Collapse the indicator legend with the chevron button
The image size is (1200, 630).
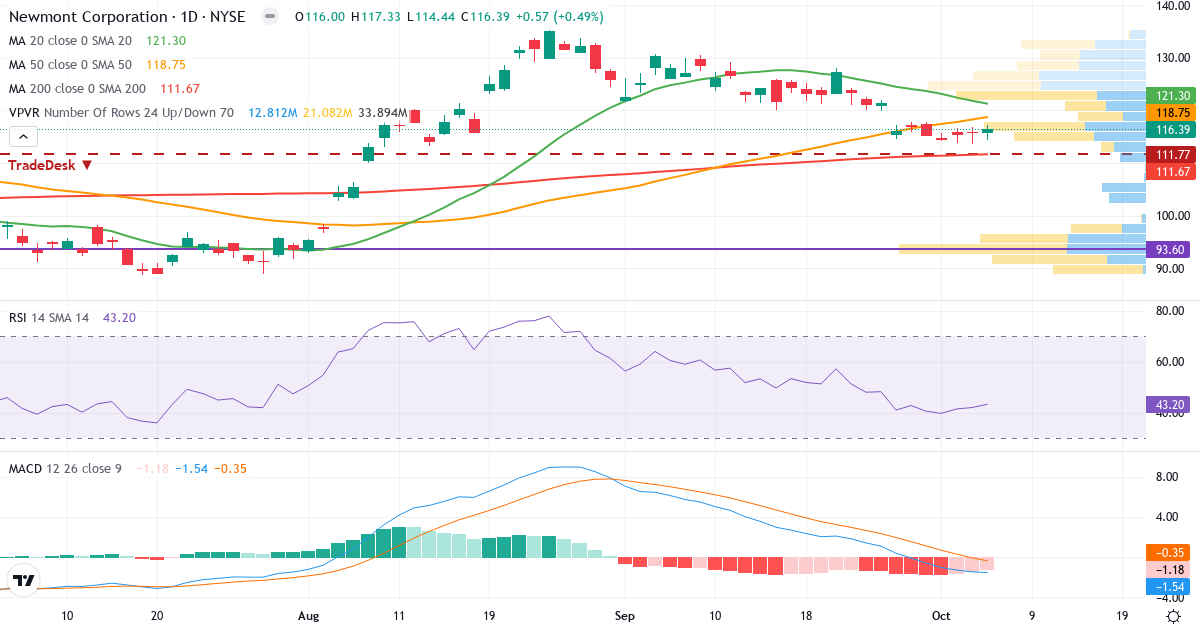[x=24, y=137]
